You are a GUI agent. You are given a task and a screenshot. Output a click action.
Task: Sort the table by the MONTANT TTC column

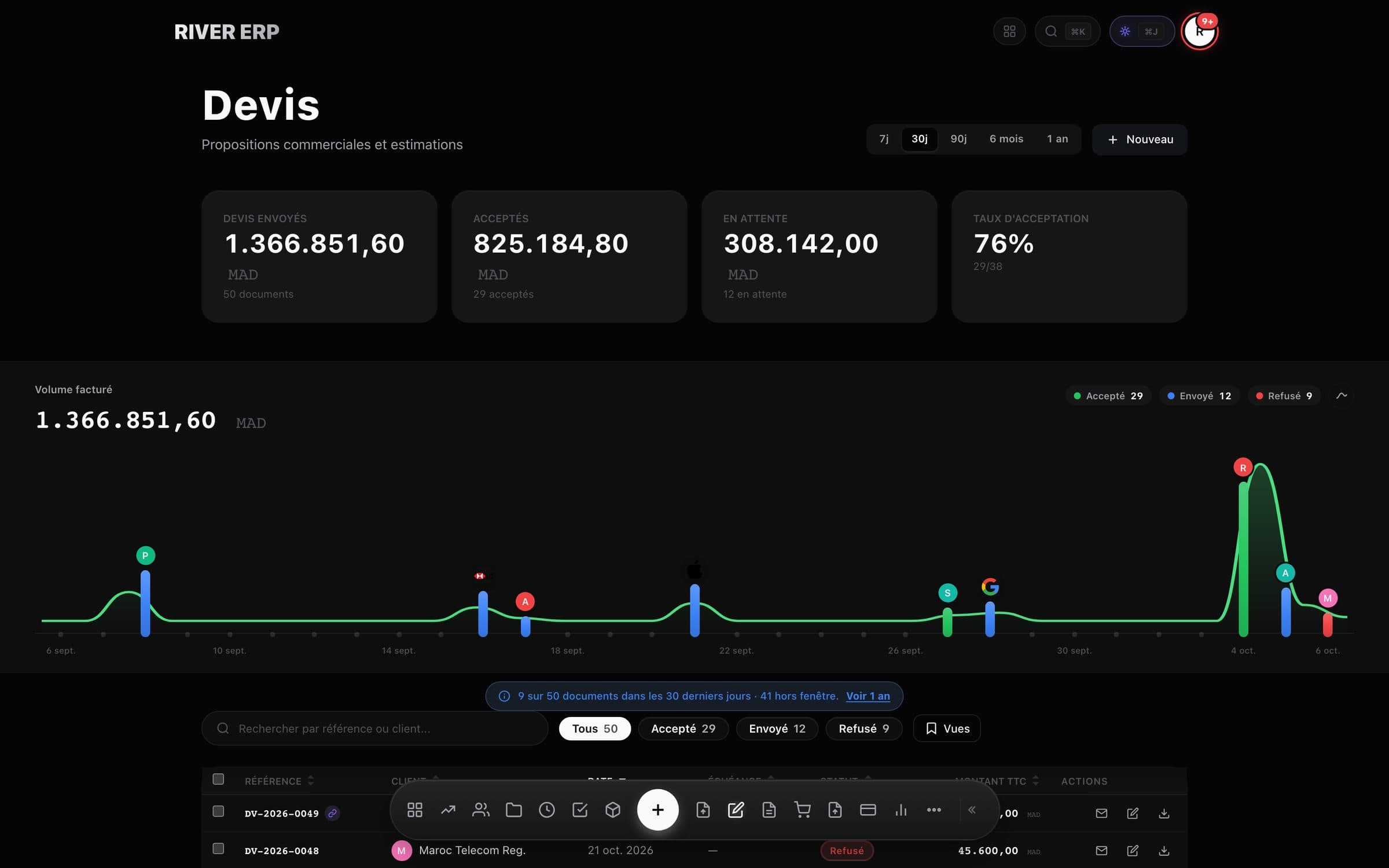point(997,781)
